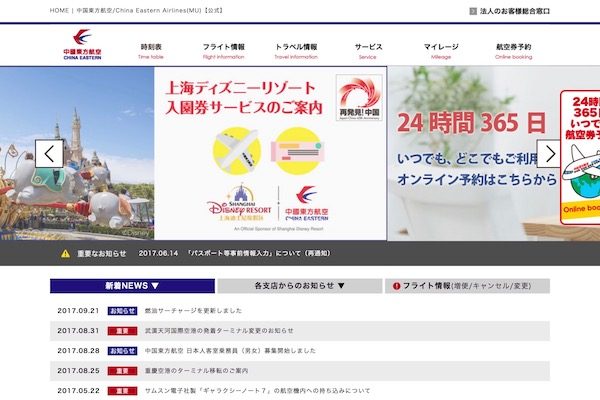
Task: Expand the 各支店からのお知らせ tab
Action: pos(300,286)
